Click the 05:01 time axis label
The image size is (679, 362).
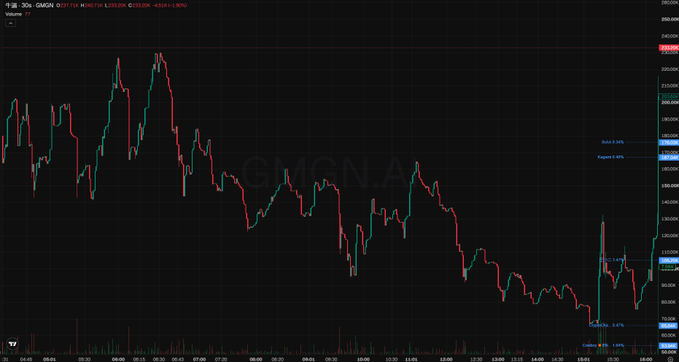(x=49, y=359)
